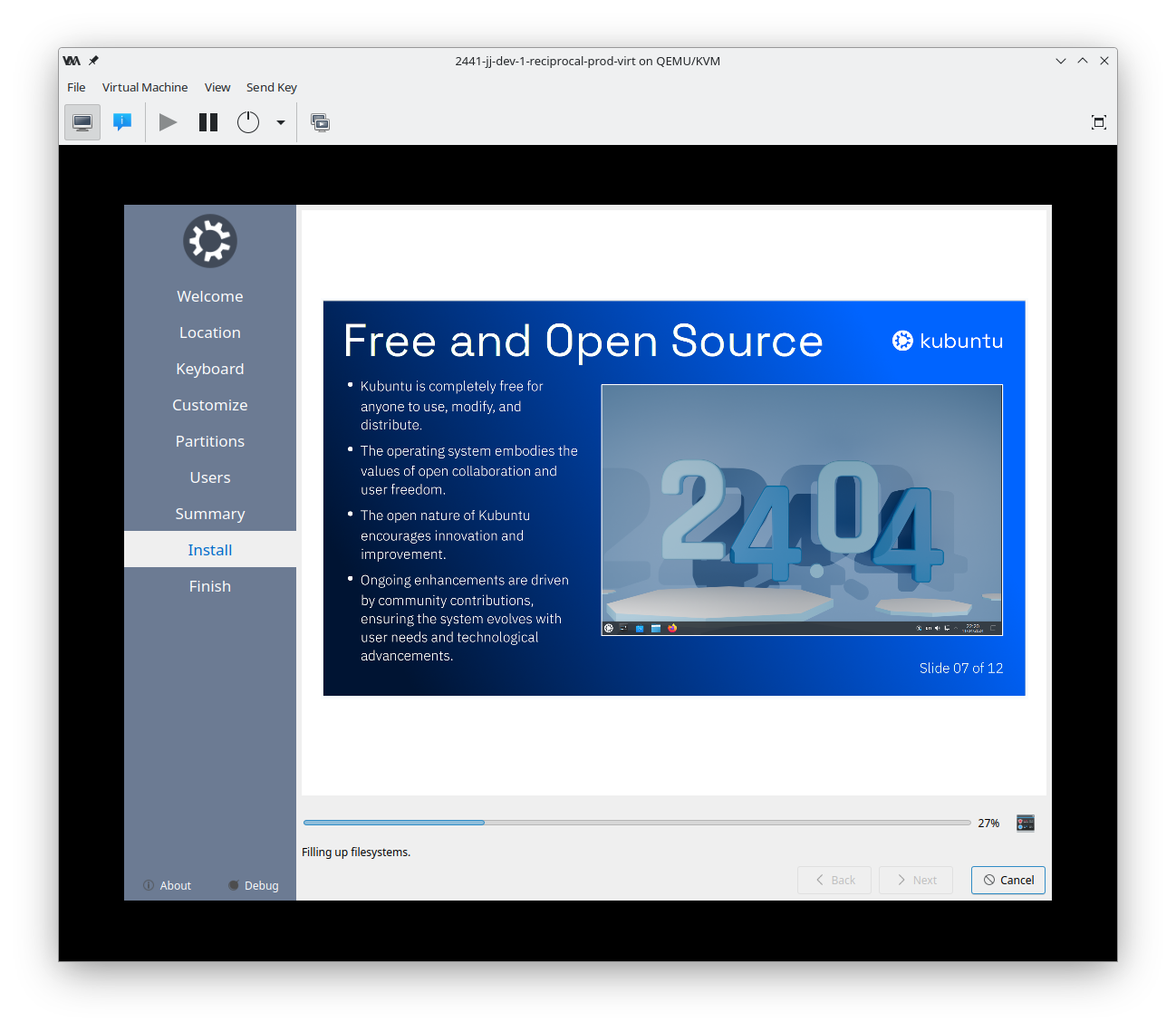Screen dimensions: 1176x1031
Task: Open the Send Key menu
Action: coord(272,87)
